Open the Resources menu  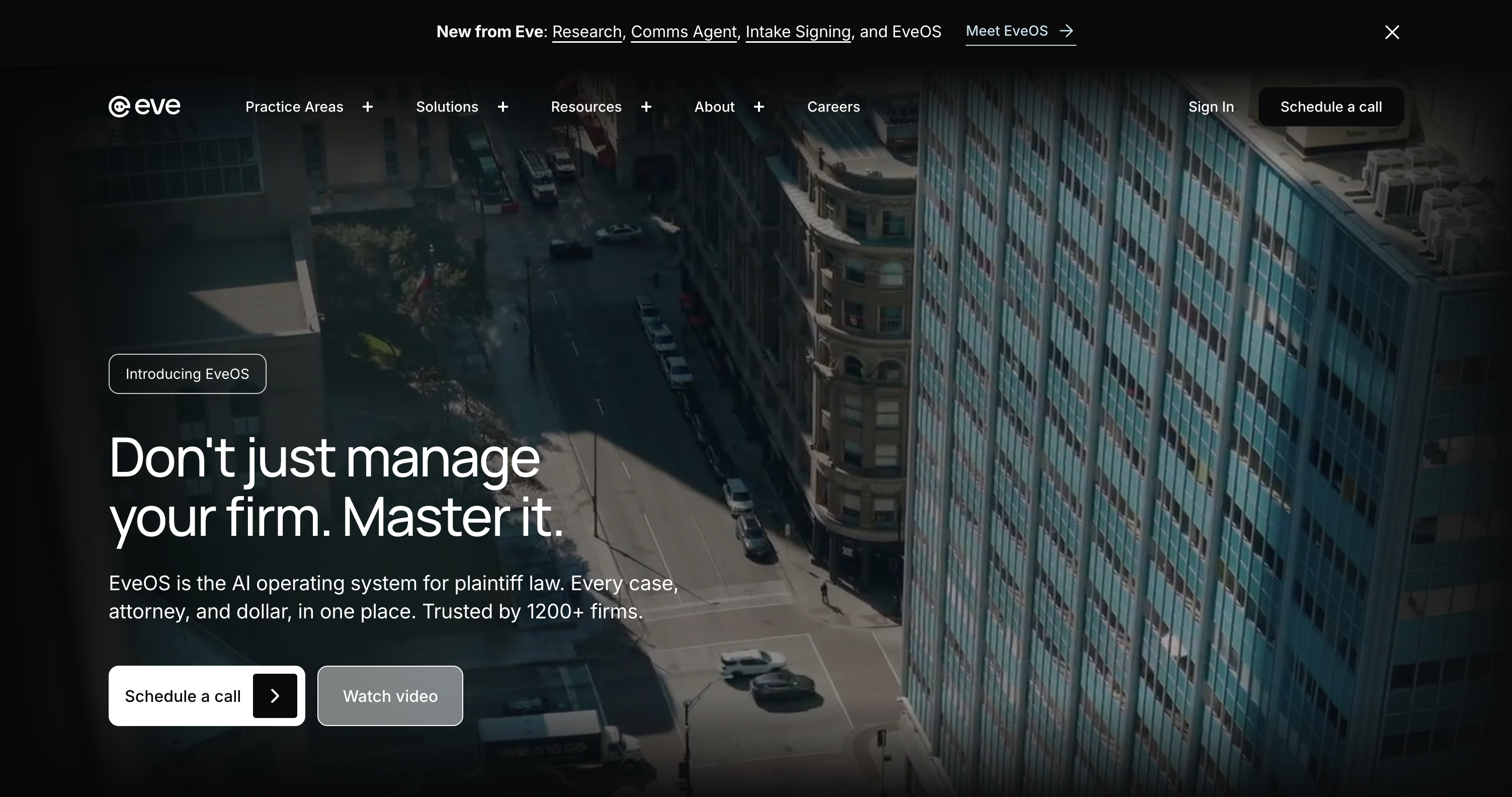(586, 107)
